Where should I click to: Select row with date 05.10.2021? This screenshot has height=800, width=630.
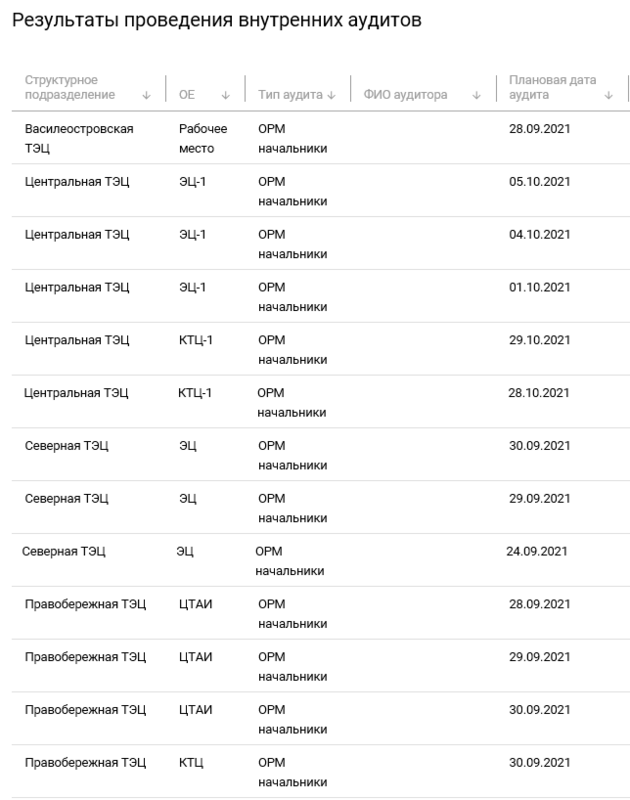(321, 191)
